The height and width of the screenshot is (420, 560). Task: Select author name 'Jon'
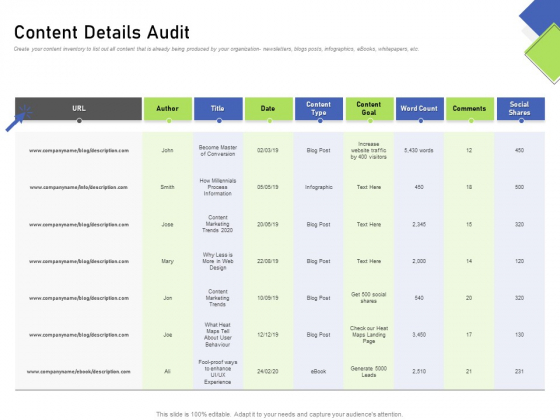pos(168,298)
